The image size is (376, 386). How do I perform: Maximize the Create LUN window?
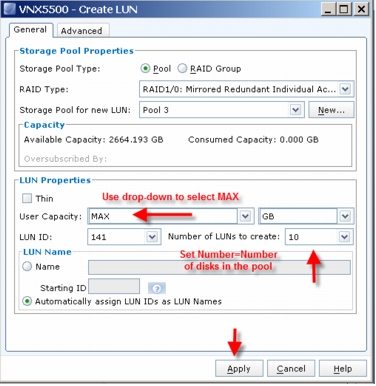coord(344,9)
